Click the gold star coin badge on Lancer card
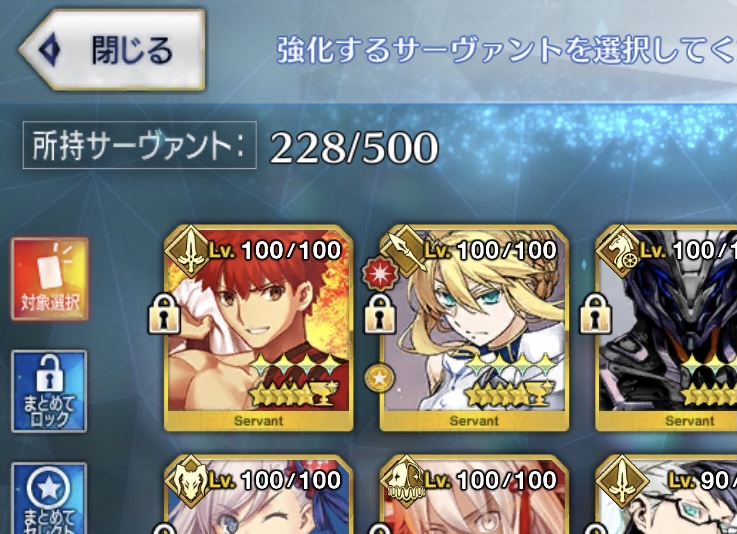This screenshot has width=737, height=534. pyautogui.click(x=379, y=377)
